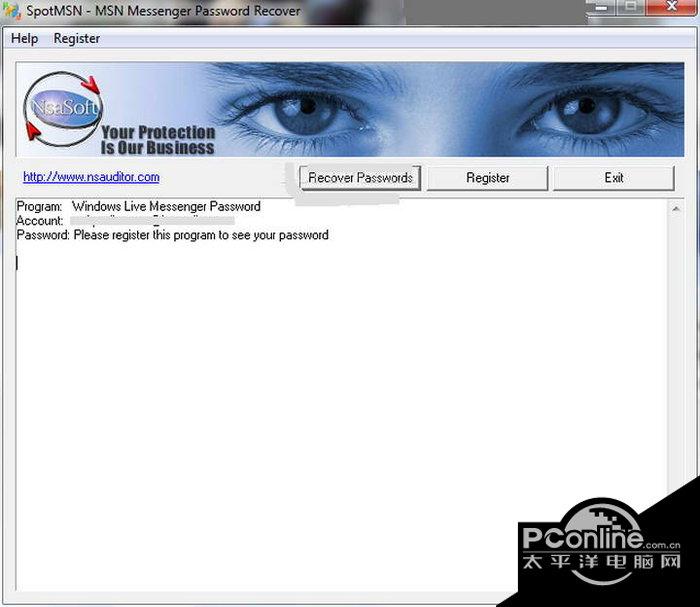Click the 'Please register this program' password line

click(x=172, y=235)
